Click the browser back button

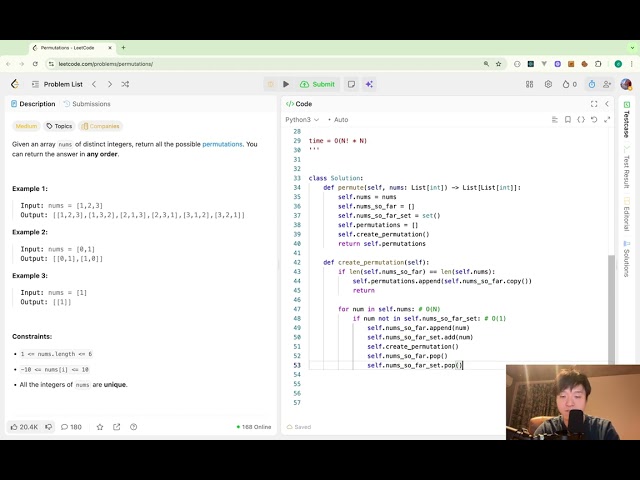tap(8, 64)
